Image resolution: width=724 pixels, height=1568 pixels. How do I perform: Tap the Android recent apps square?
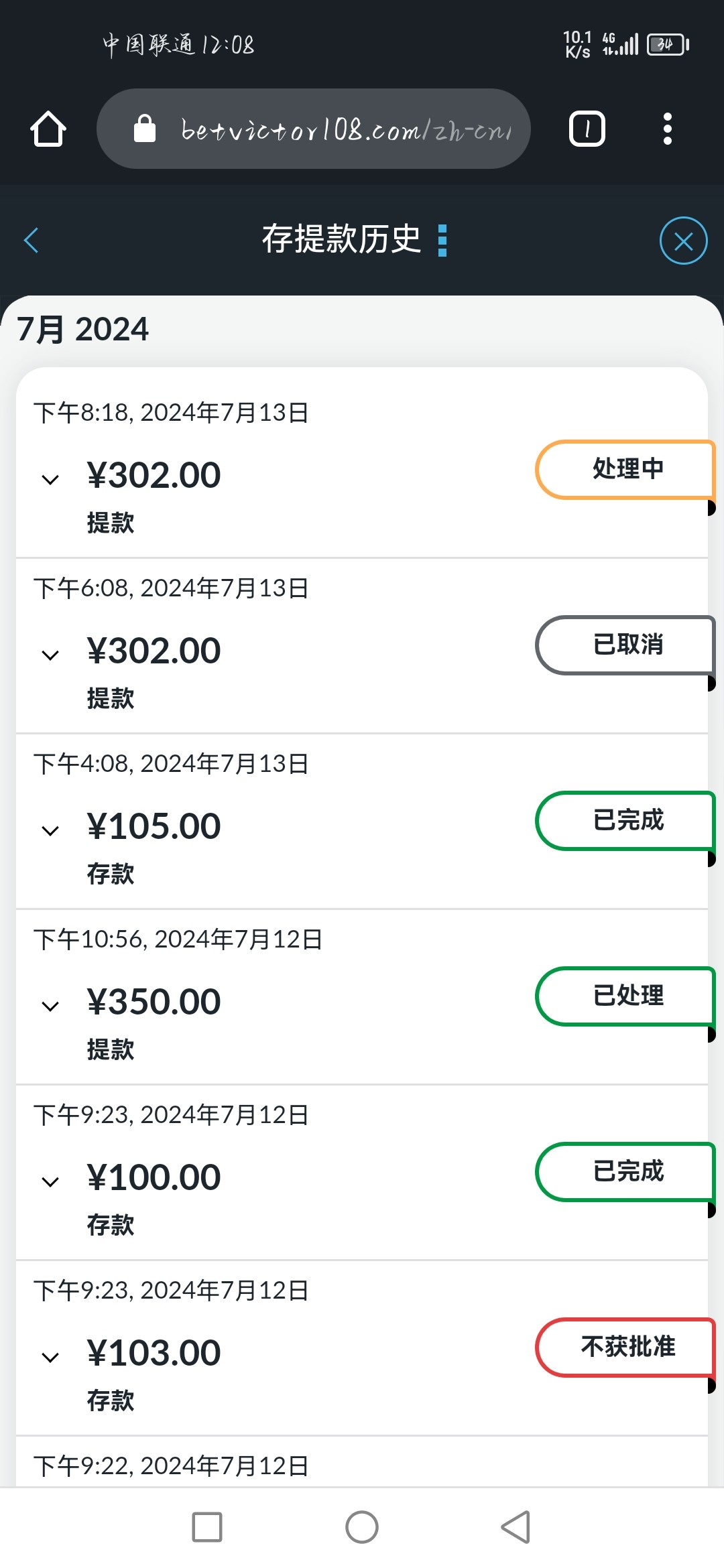207,1527
